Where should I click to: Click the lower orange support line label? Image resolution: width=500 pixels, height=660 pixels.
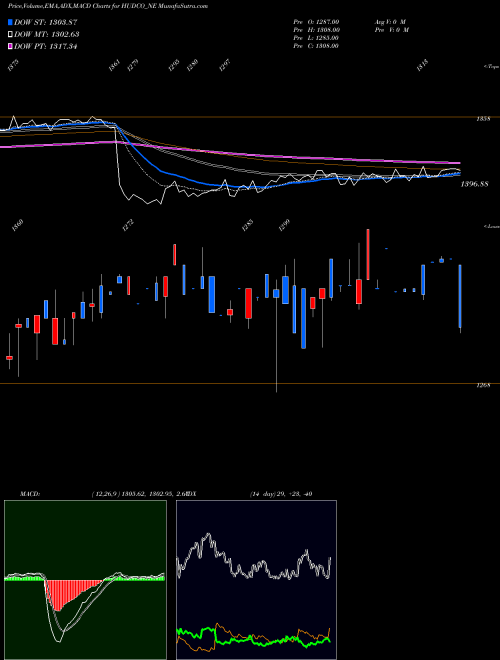coord(483,386)
